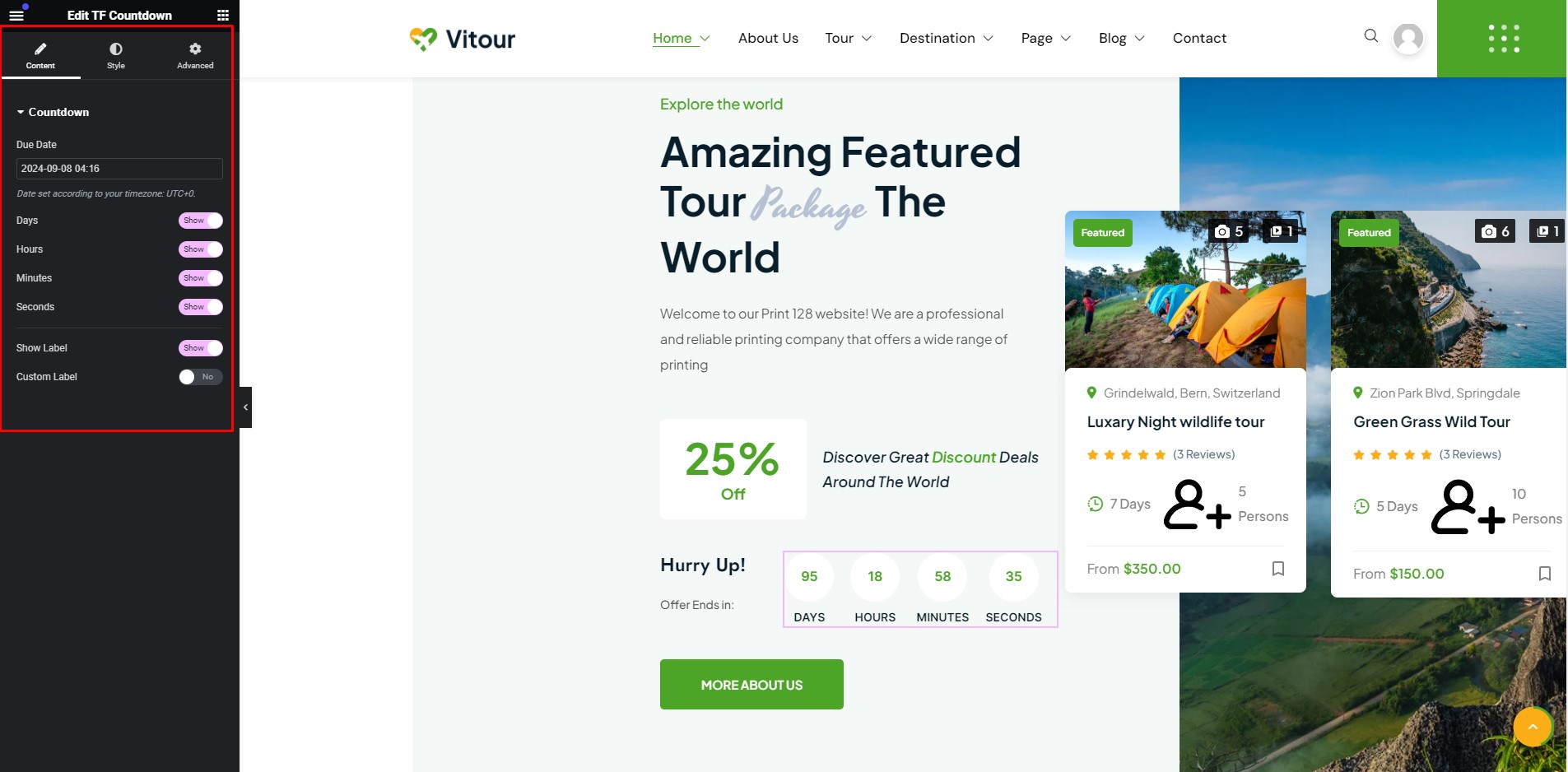
Task: Click the search magnifier icon in header
Action: [1370, 36]
